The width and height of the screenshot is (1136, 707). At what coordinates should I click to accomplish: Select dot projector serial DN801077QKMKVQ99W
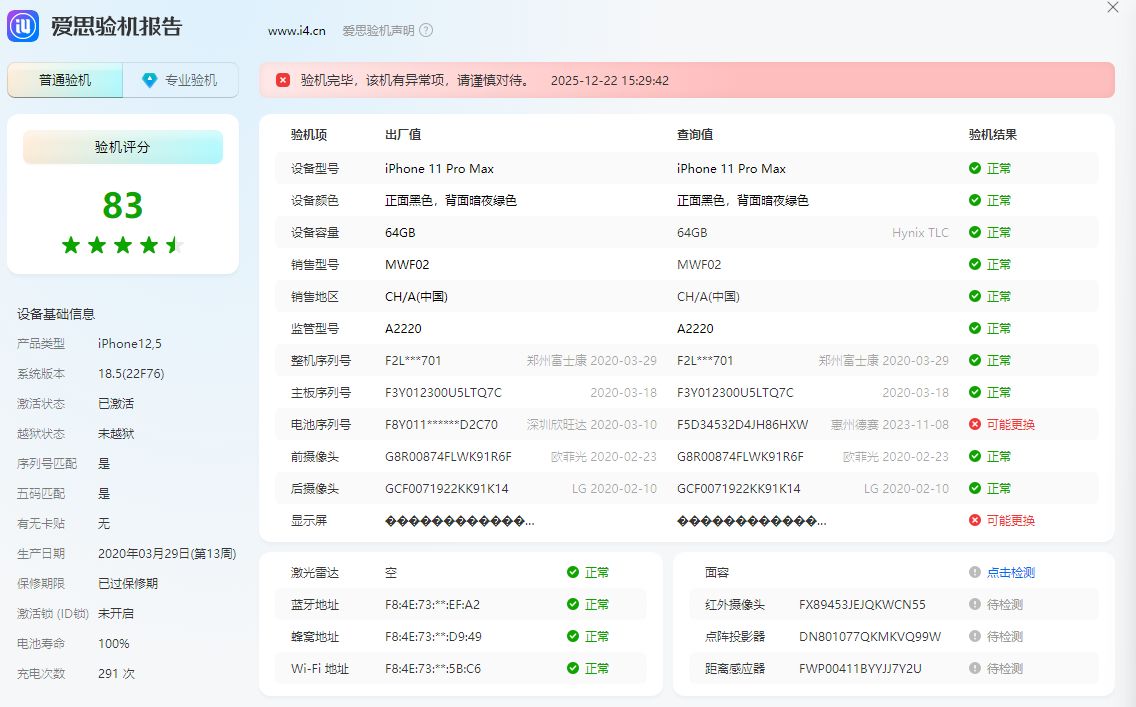pos(870,637)
